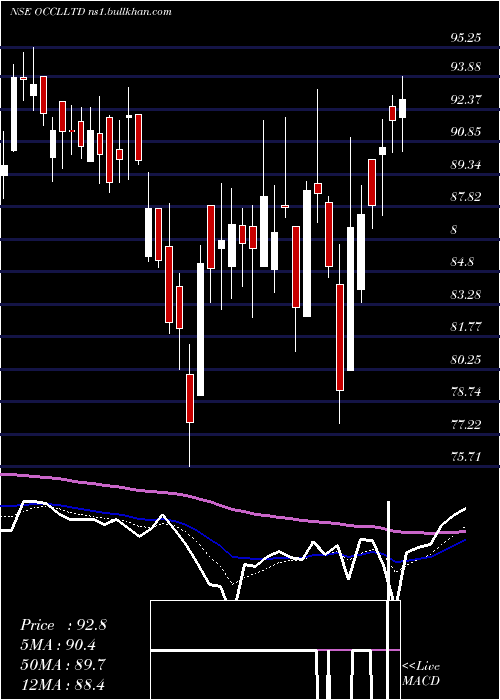This screenshot has height=700, width=500.
Task: Click the 83.28 price axis label
Action: (466, 295)
